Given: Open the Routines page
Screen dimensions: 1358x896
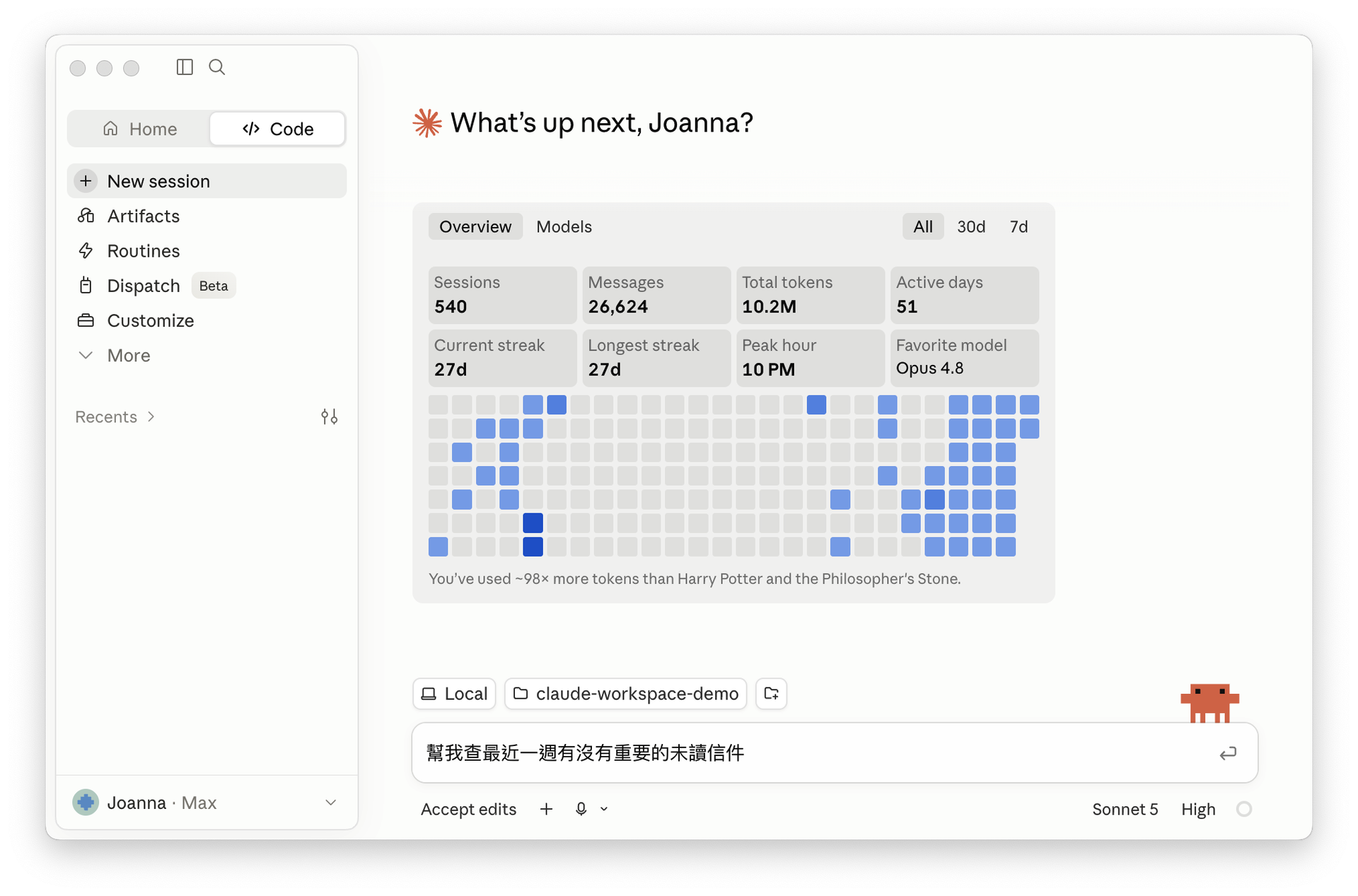Looking at the screenshot, I should tap(207, 250).
